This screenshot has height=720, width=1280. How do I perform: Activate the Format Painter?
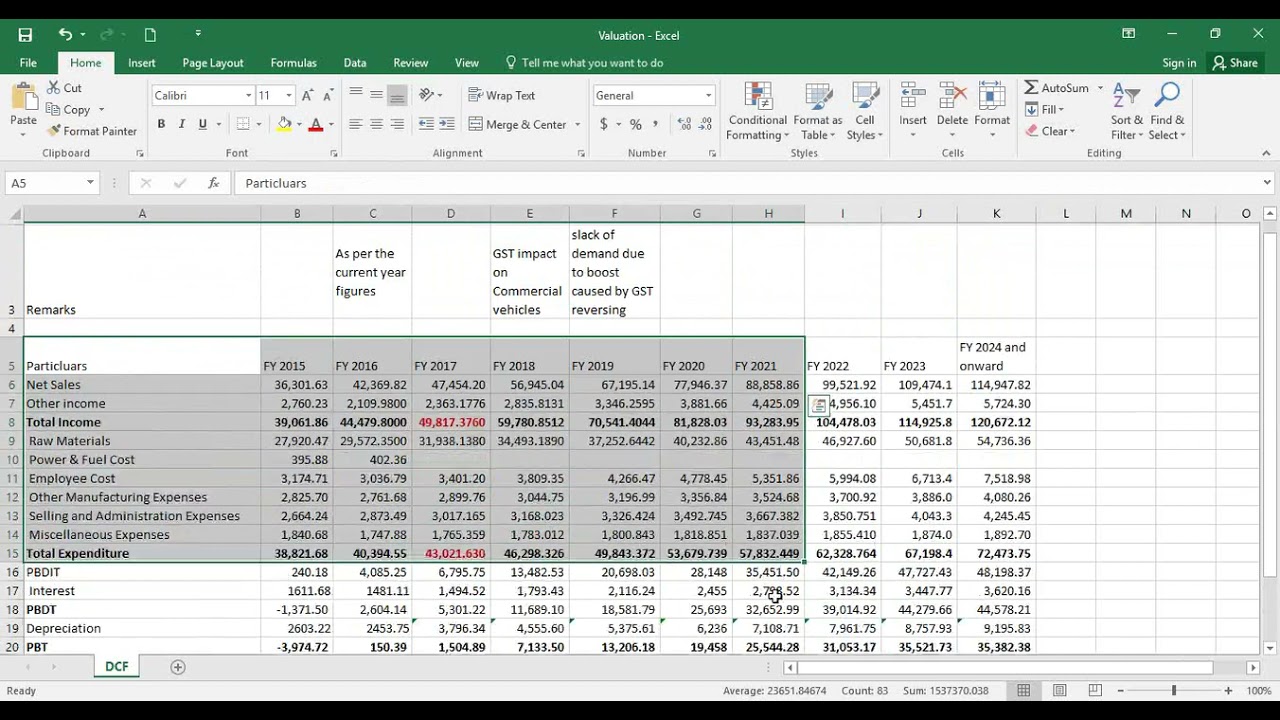pos(92,131)
